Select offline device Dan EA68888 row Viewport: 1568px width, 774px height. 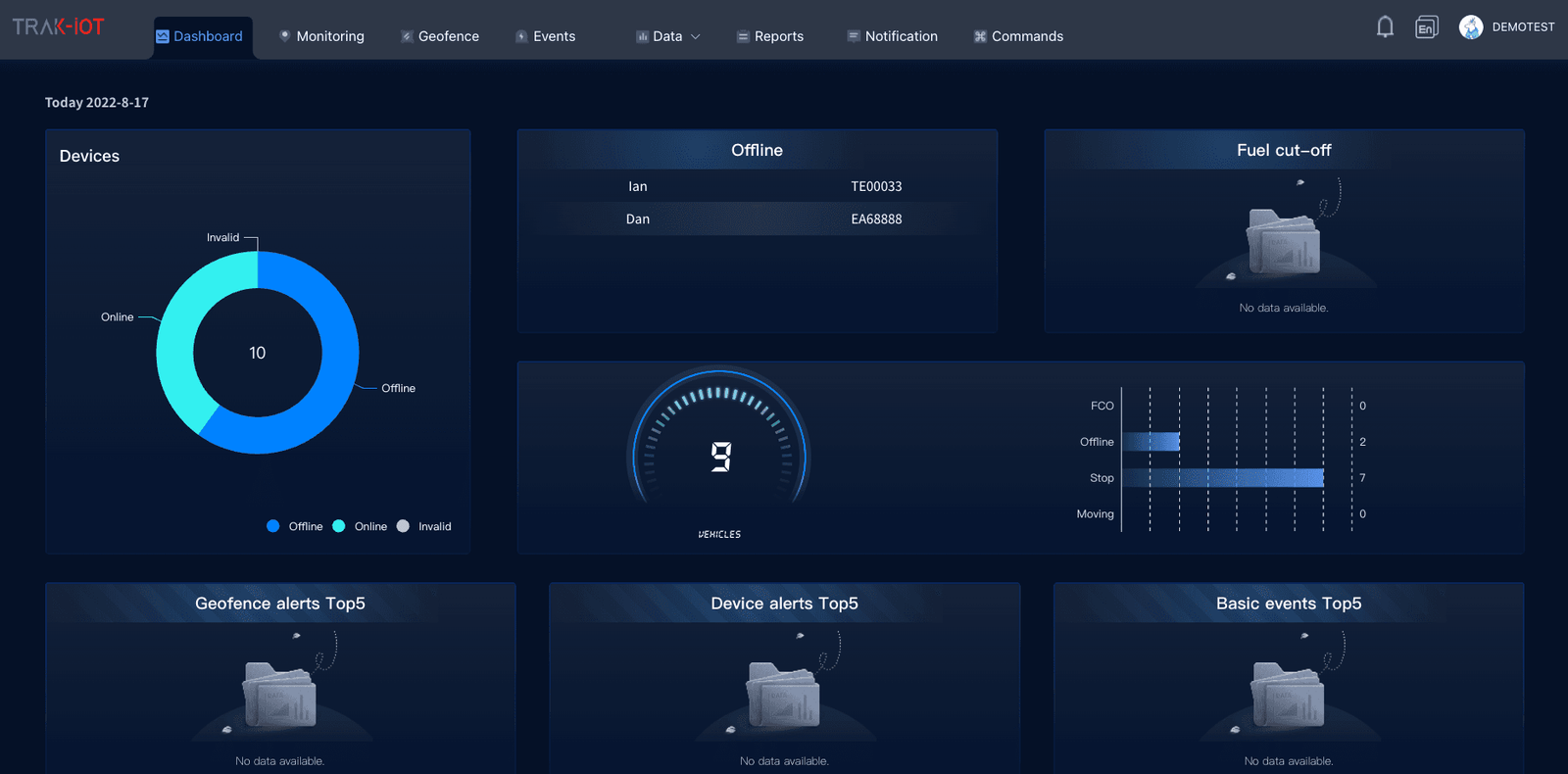pyautogui.click(x=758, y=218)
